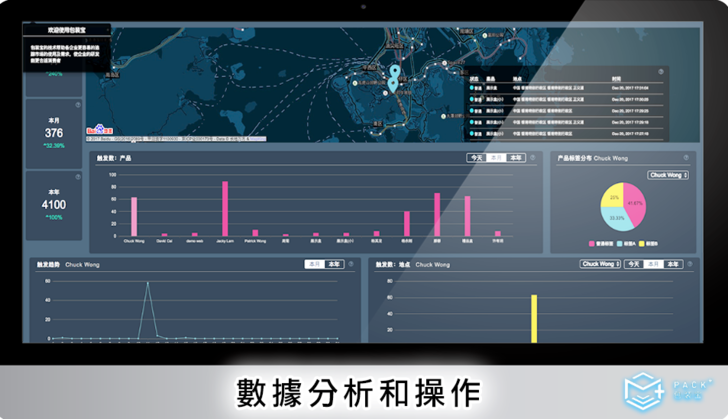Click the 4100 yearly count value
Image resolution: width=728 pixels, height=419 pixels.
pos(54,205)
